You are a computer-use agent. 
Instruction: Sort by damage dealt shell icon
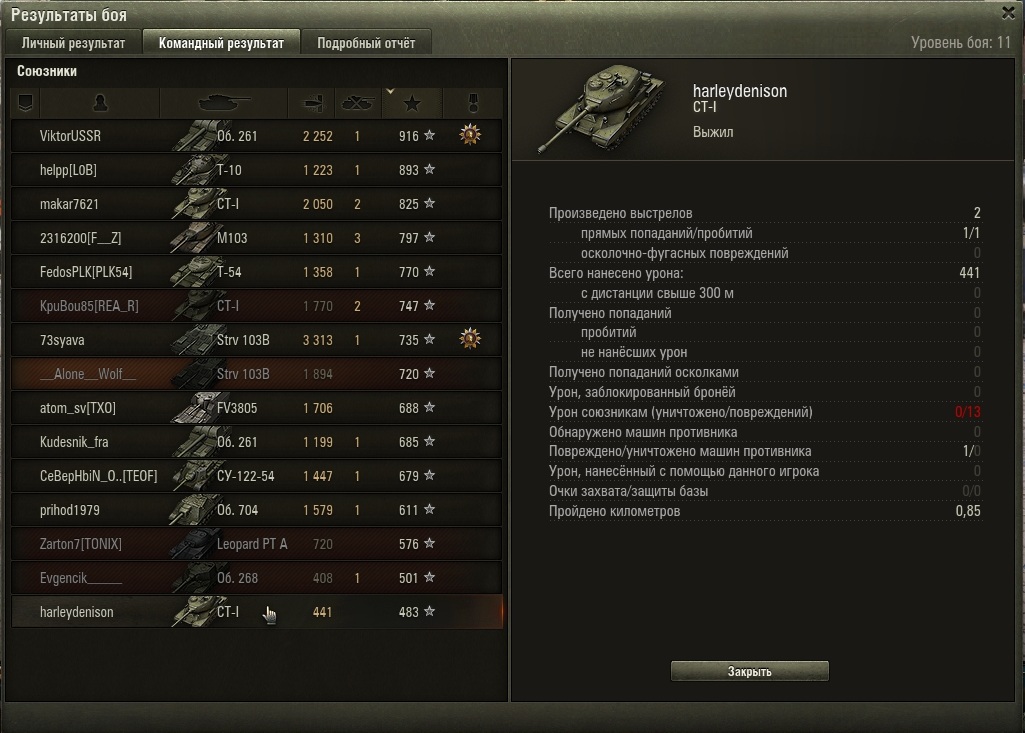click(x=311, y=103)
